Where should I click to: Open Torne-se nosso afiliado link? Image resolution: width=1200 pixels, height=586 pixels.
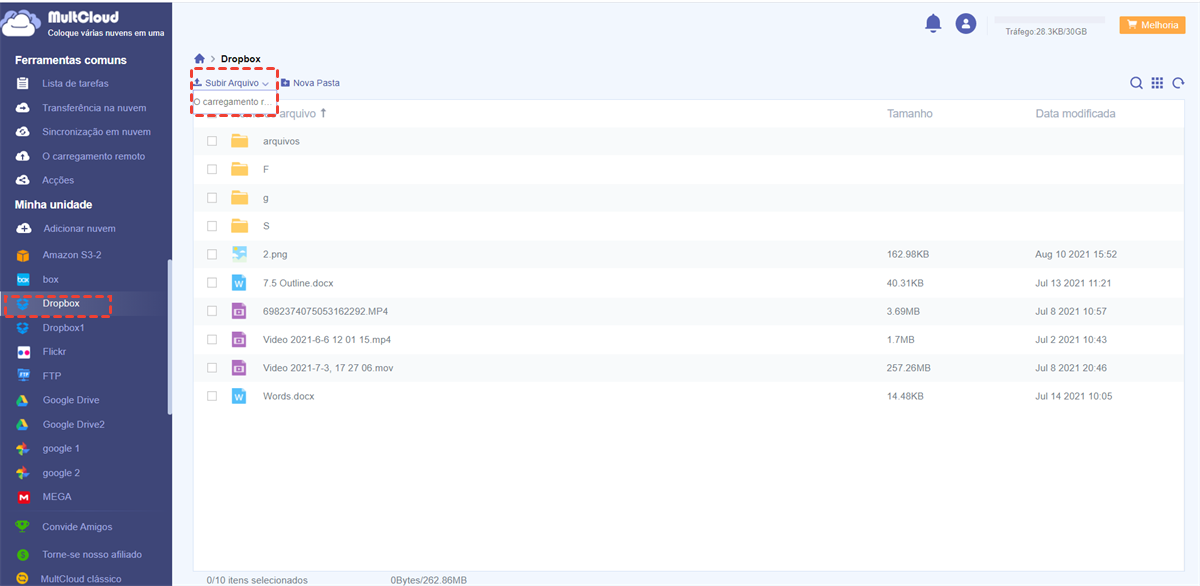pyautogui.click(x=92, y=554)
